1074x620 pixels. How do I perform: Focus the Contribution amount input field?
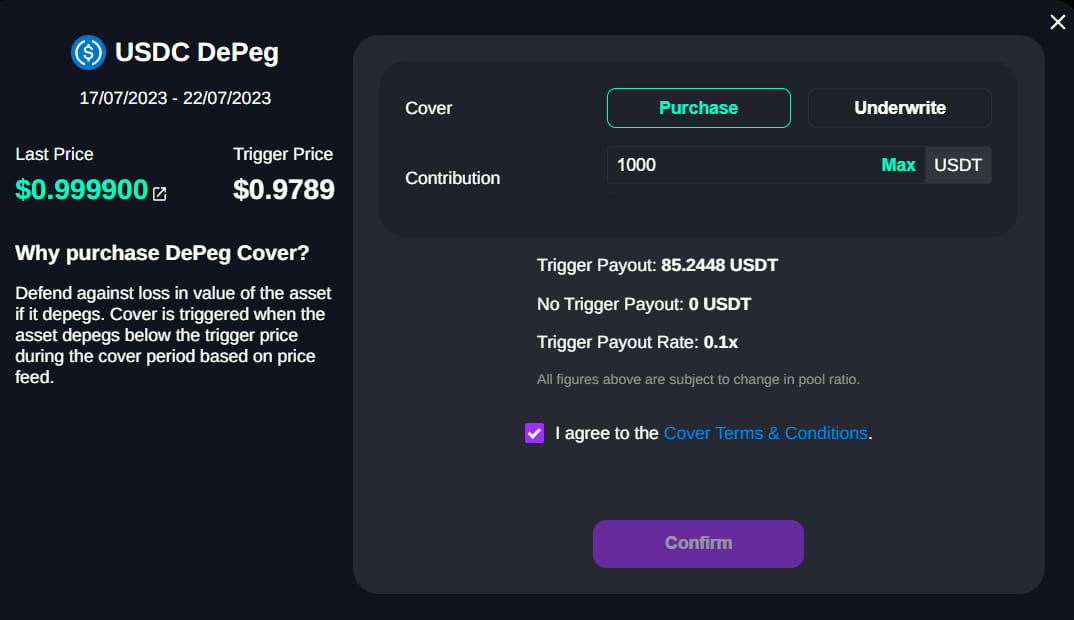click(740, 165)
